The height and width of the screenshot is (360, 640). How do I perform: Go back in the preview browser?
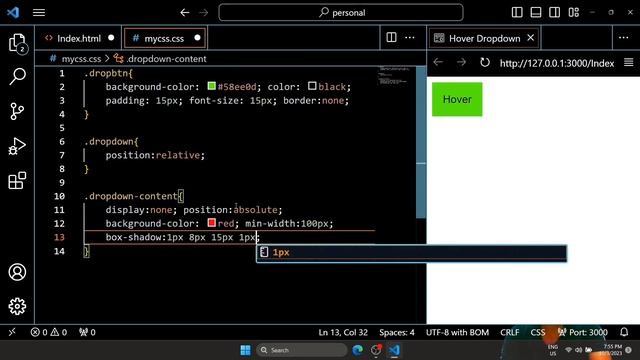click(x=438, y=62)
